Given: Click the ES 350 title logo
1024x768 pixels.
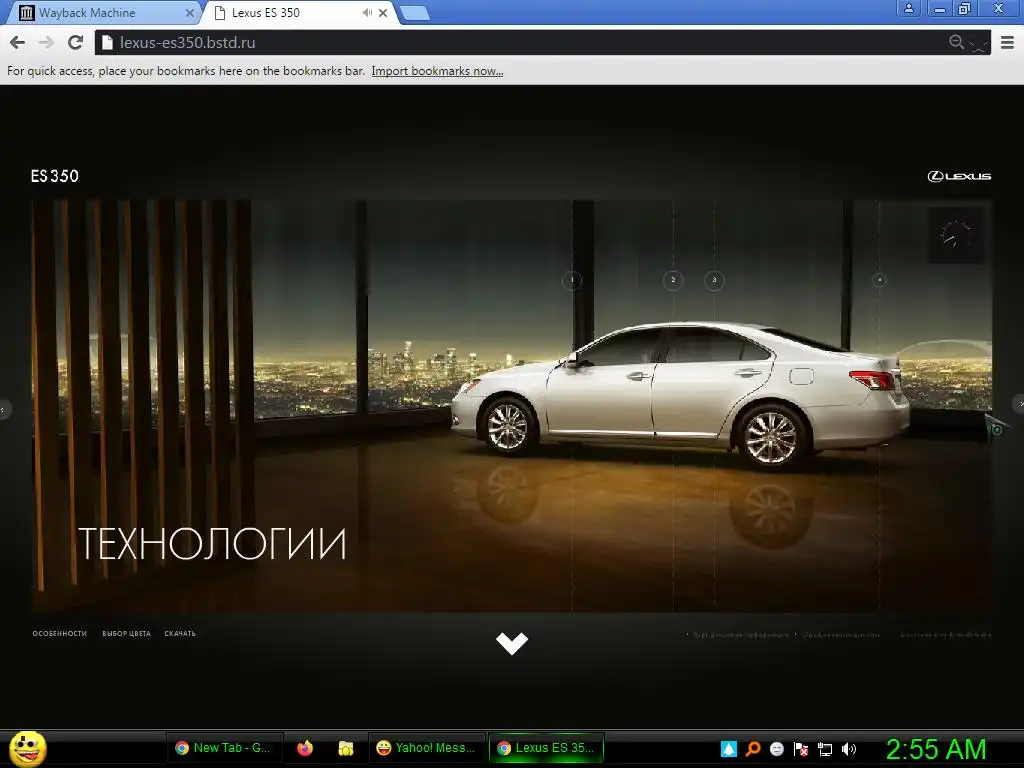Looking at the screenshot, I should (x=55, y=176).
